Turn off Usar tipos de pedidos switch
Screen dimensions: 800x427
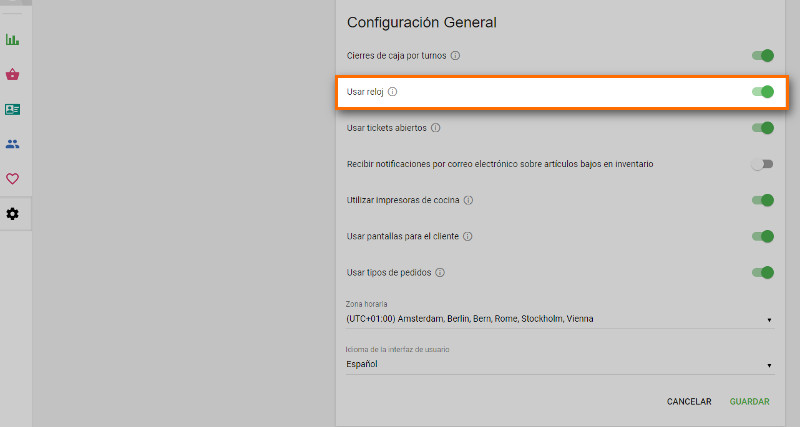click(763, 272)
